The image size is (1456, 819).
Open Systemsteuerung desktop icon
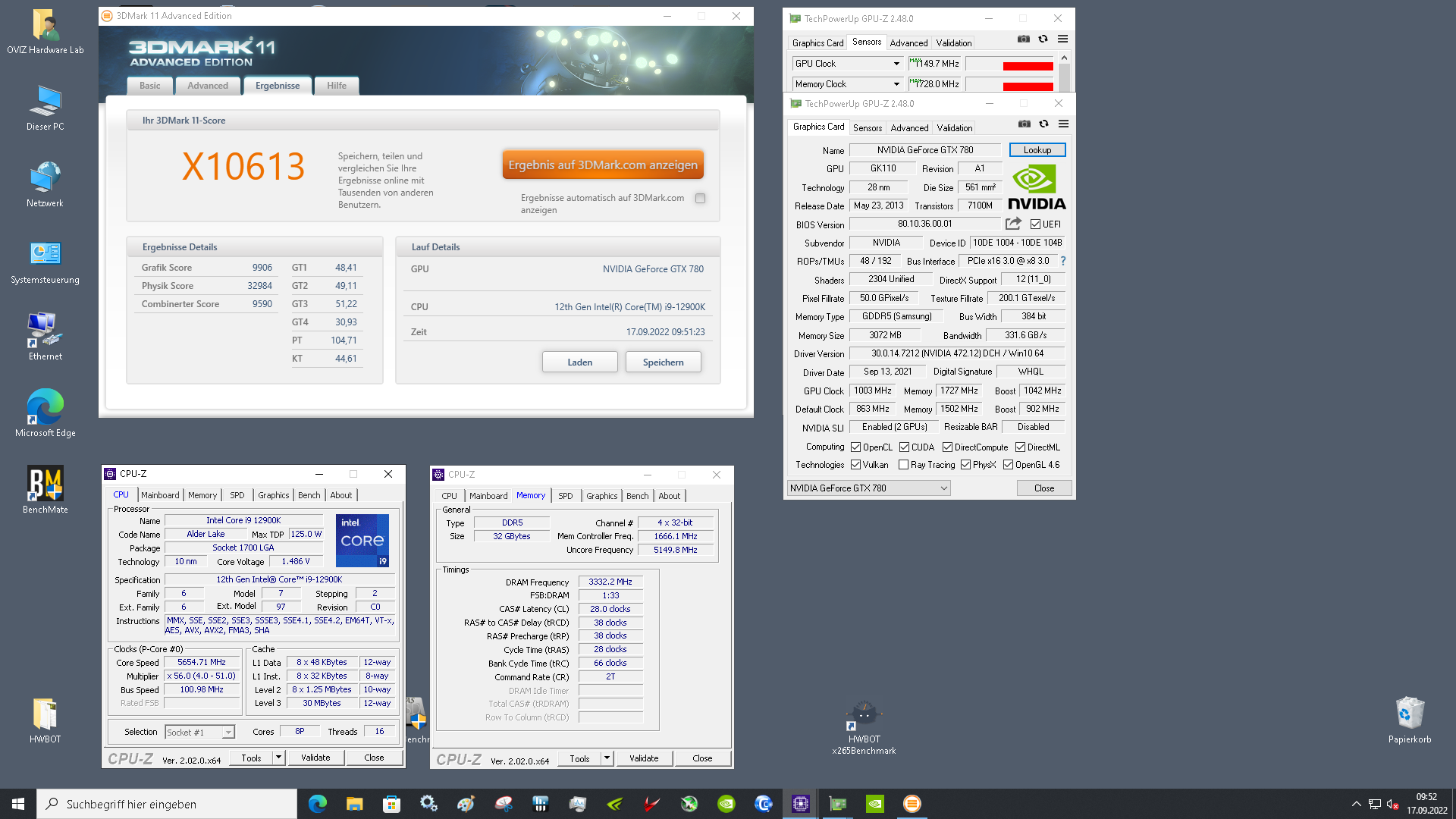pos(45,262)
